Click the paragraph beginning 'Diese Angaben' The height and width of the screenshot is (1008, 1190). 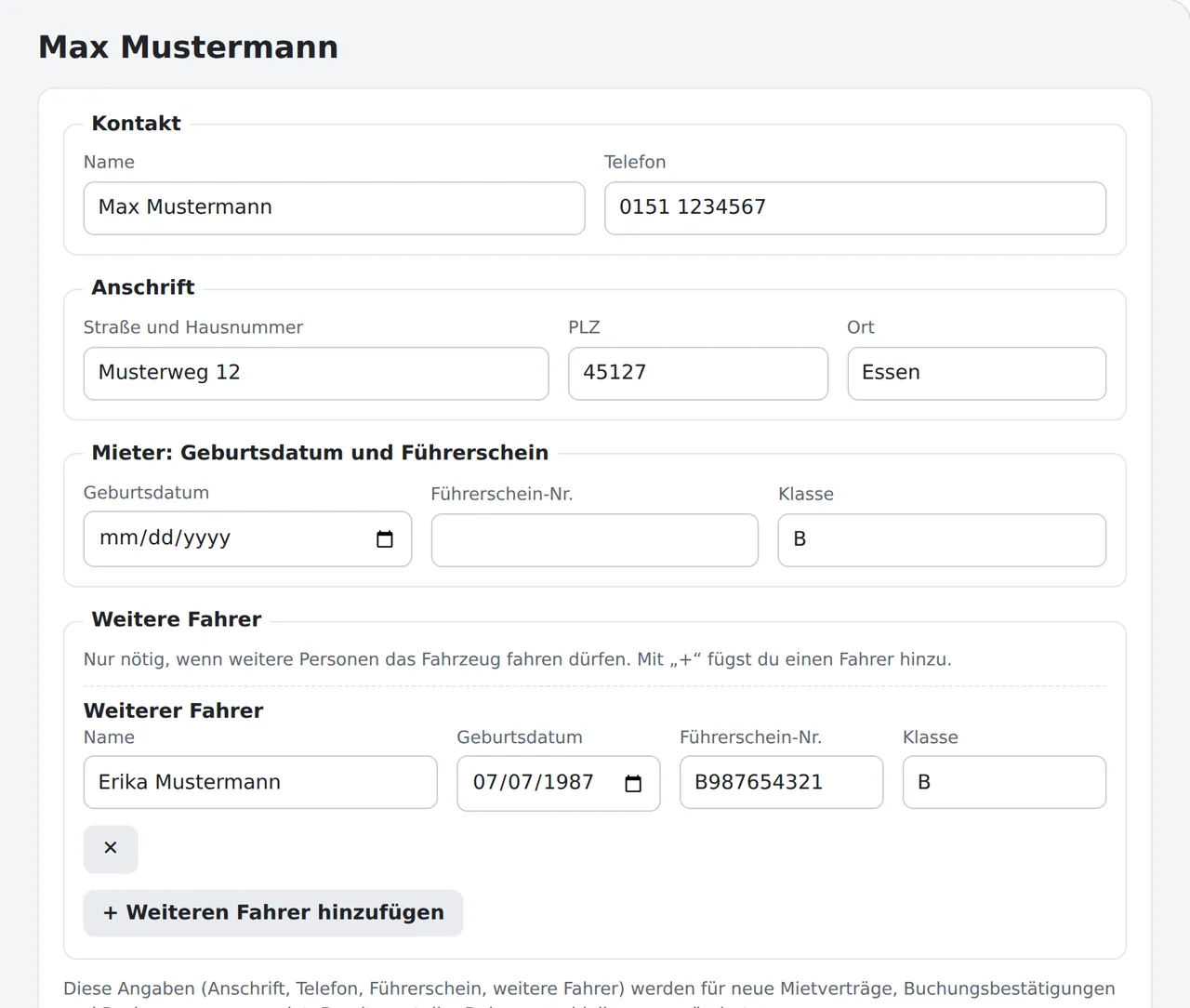click(x=589, y=993)
